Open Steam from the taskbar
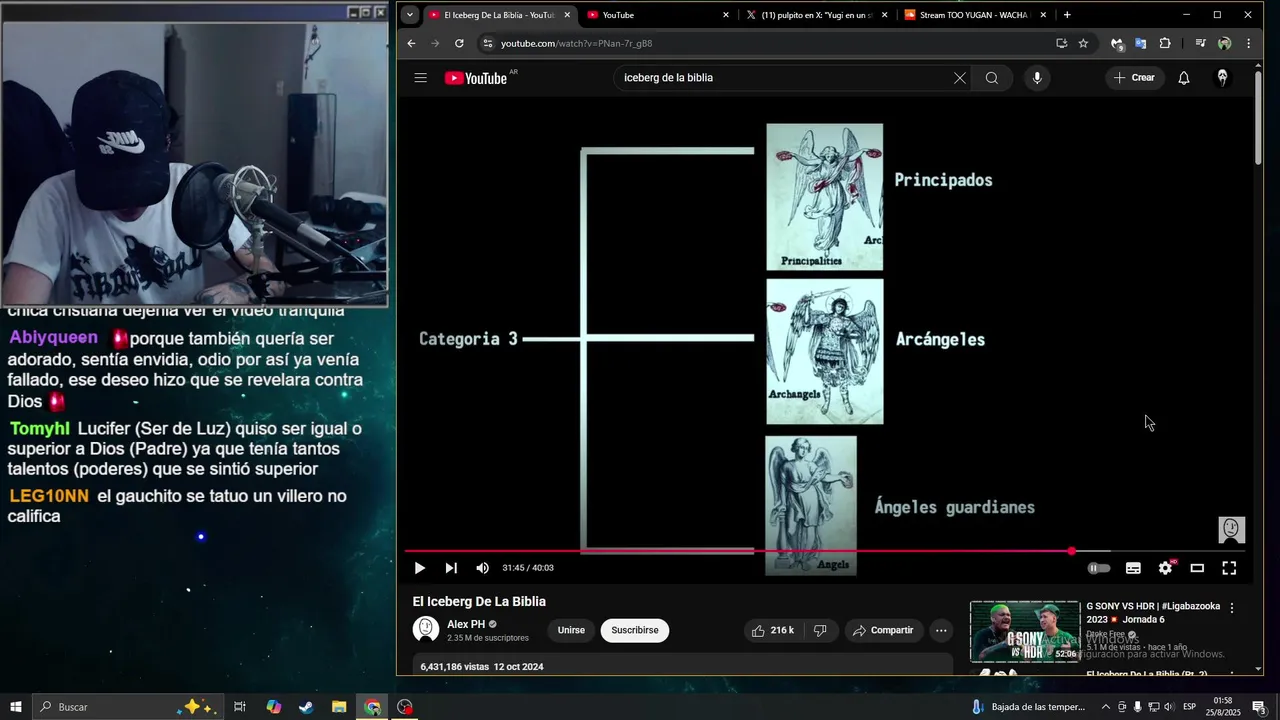This screenshot has height=720, width=1280. coord(306,707)
